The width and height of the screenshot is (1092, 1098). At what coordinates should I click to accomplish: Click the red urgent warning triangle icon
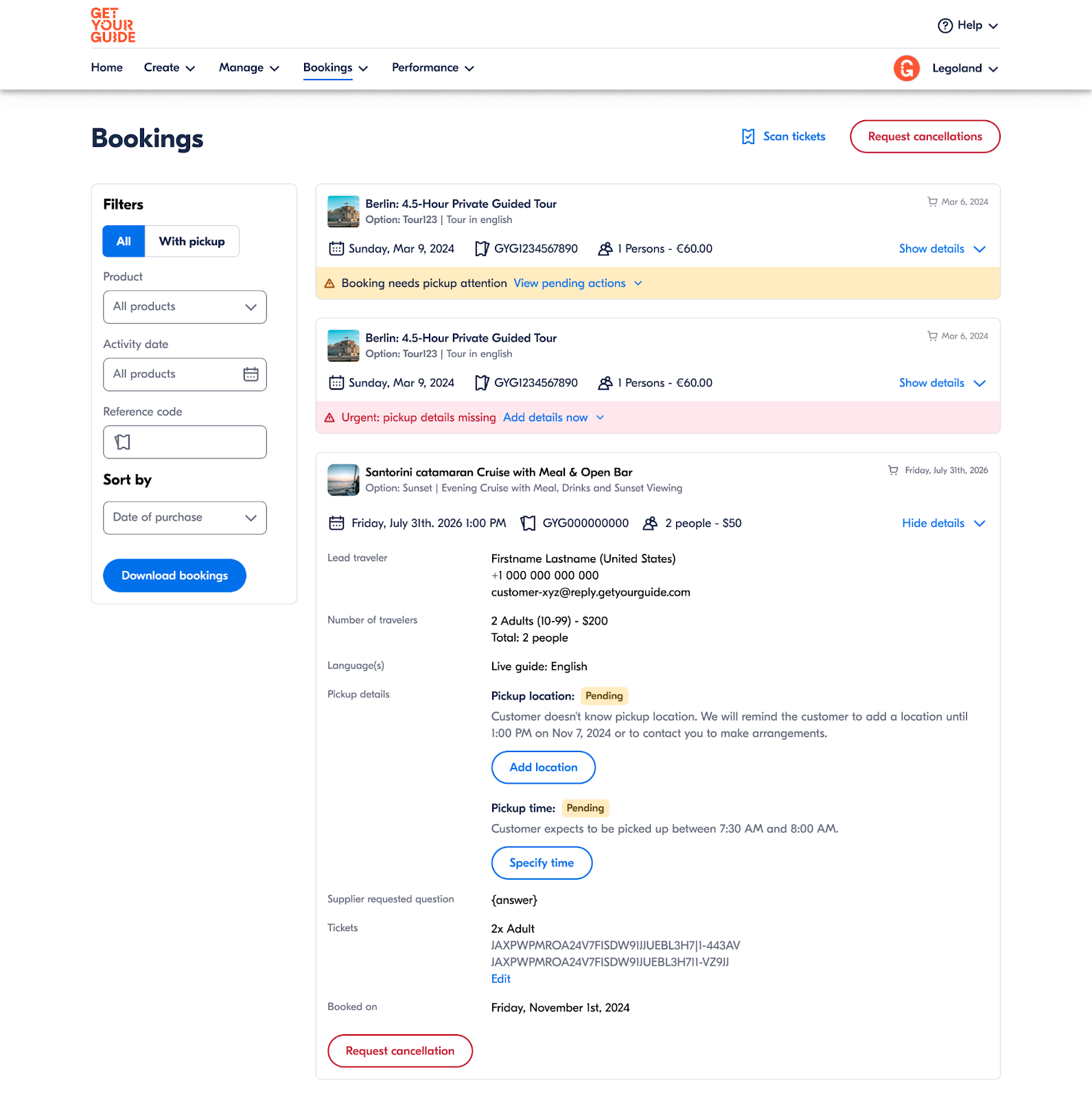329,418
